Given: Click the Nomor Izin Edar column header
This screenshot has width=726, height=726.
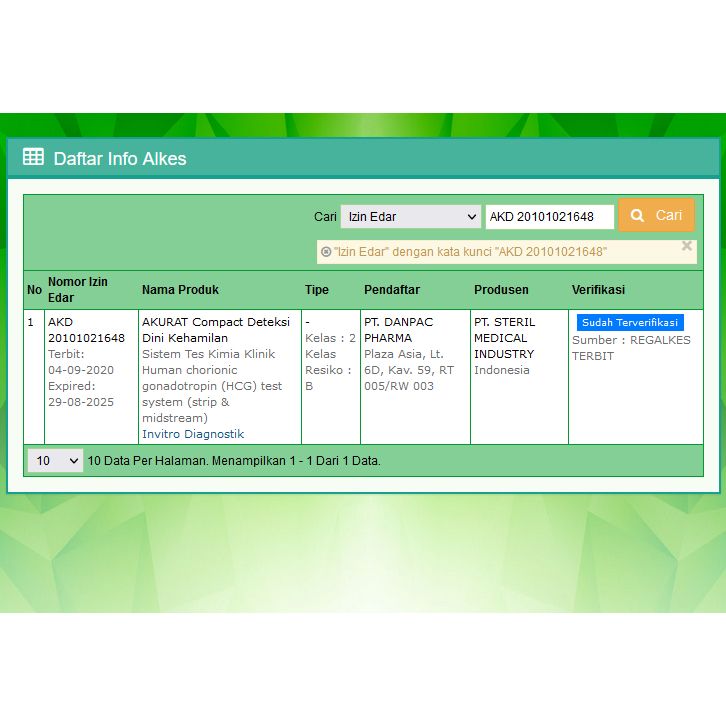Looking at the screenshot, I should pos(78,289).
